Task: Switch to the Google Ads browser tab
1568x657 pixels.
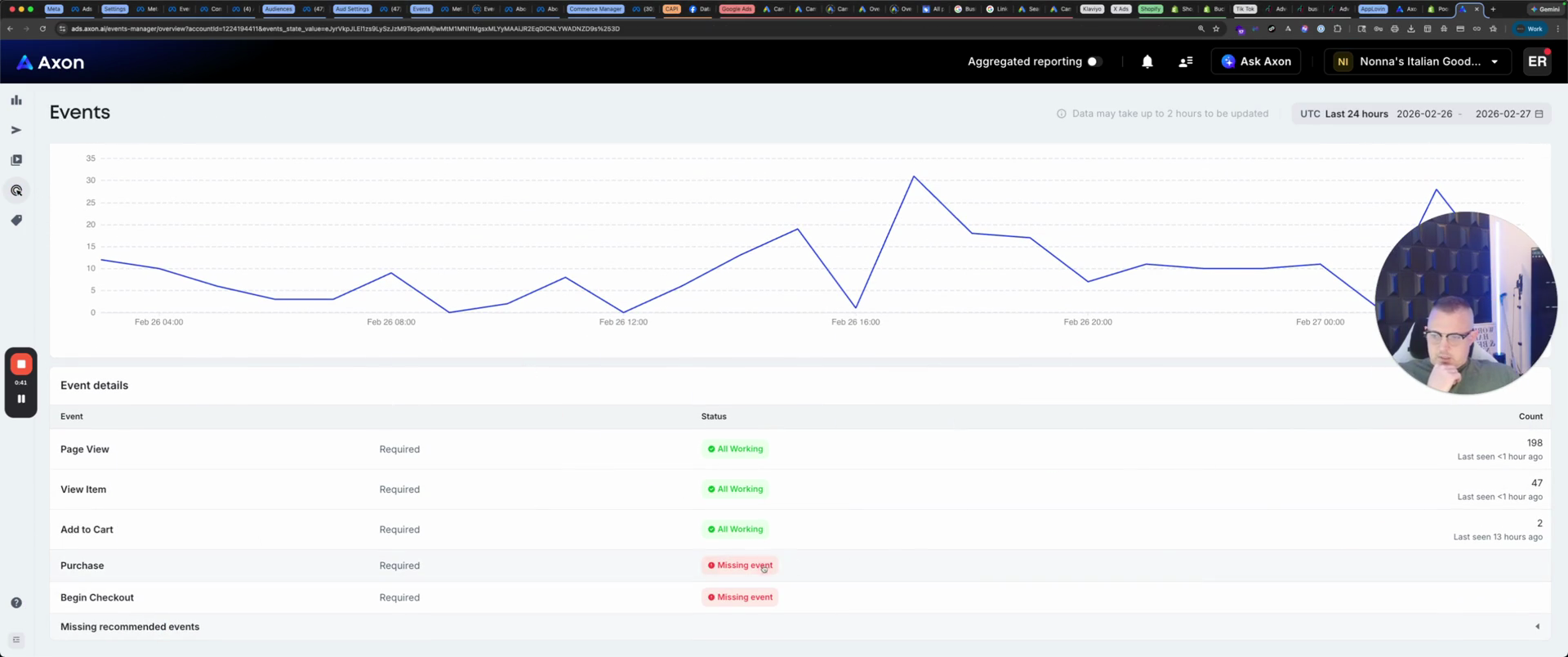Action: [736, 9]
